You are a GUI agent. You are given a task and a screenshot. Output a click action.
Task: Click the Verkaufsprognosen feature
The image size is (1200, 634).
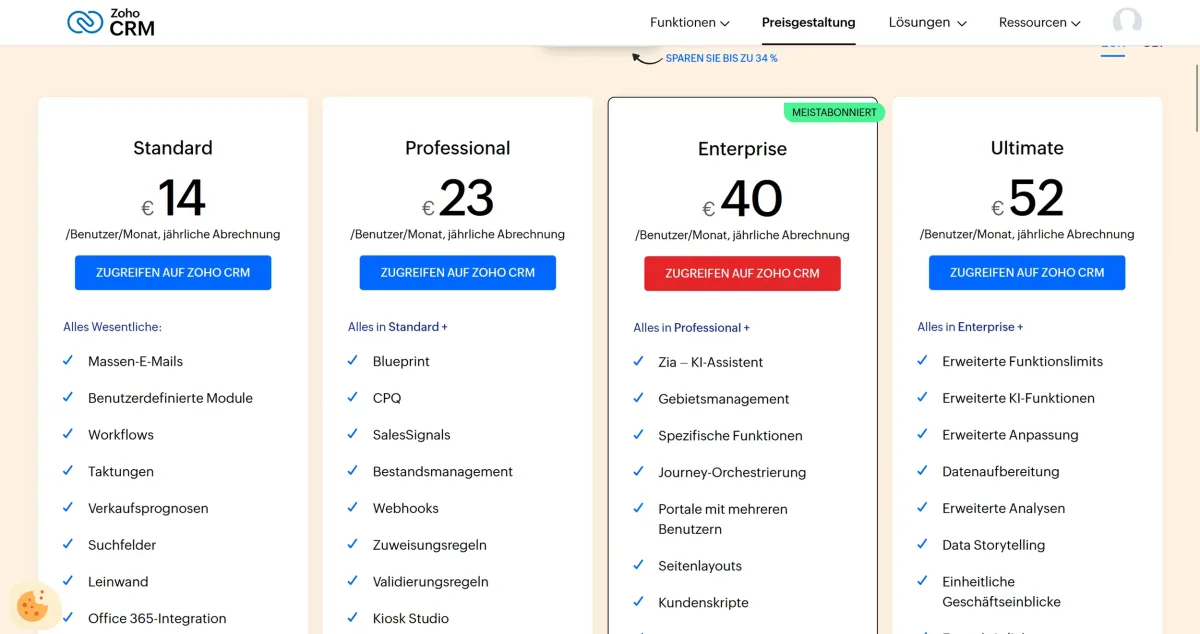pyautogui.click(x=148, y=508)
